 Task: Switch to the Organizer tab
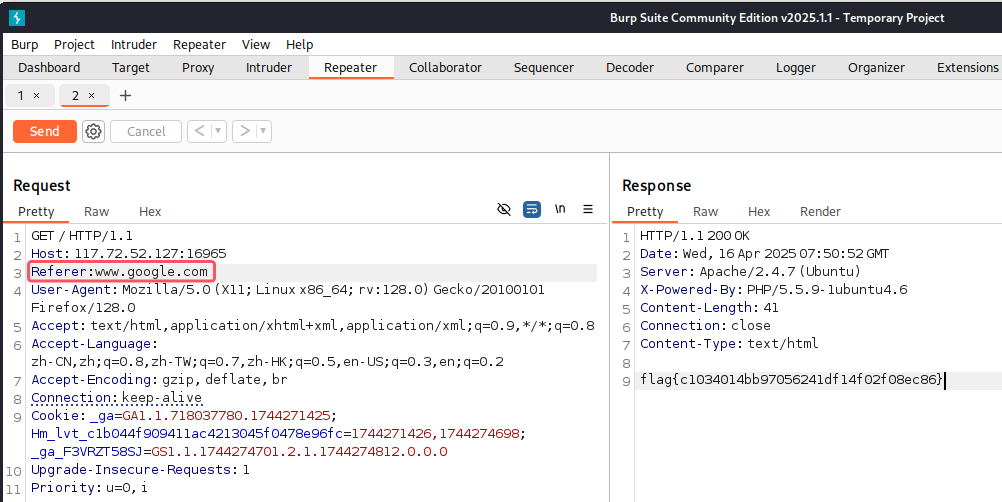876,68
